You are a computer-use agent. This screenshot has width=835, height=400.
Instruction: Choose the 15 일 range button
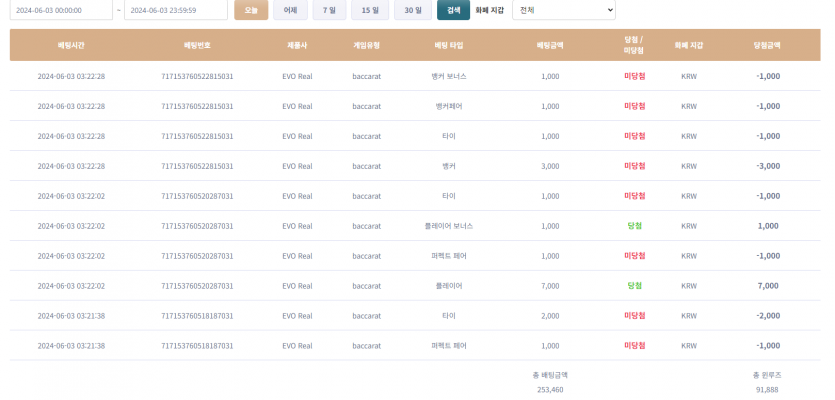click(x=370, y=10)
